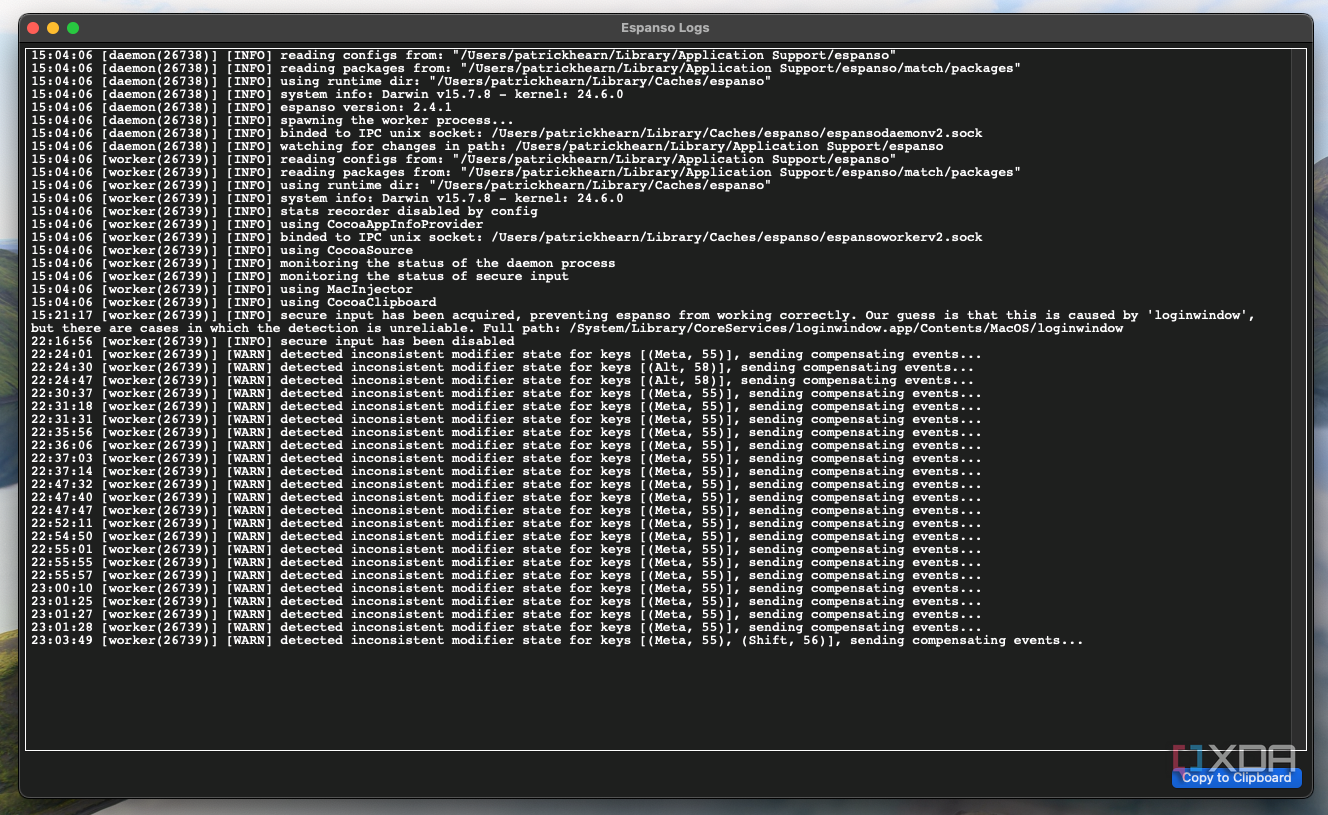This screenshot has width=1328, height=815.
Task: Close the Espanso Logs window
Action: pyautogui.click(x=33, y=28)
